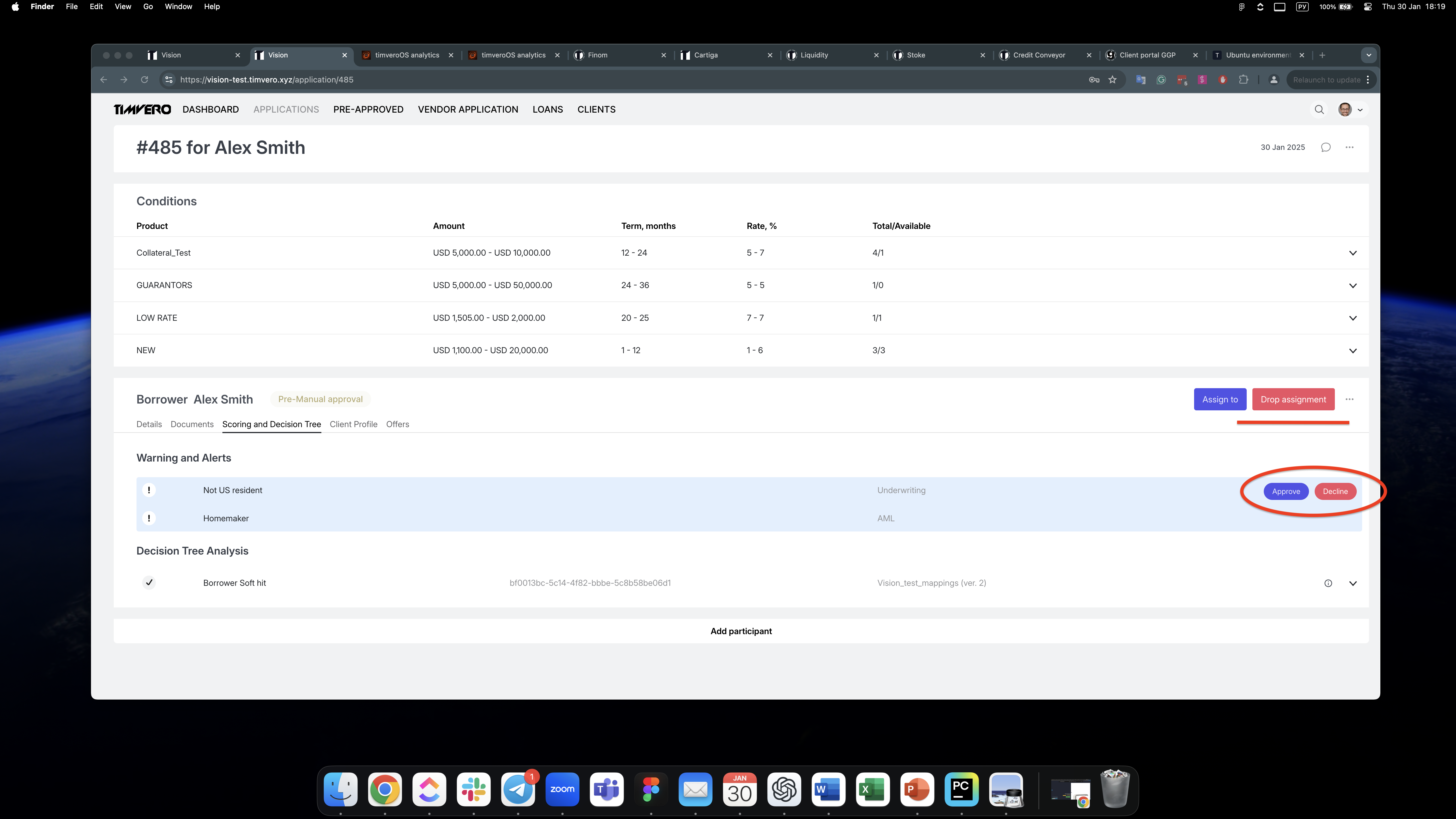Switch to the Client Profile tab
The width and height of the screenshot is (1456, 819).
point(353,425)
